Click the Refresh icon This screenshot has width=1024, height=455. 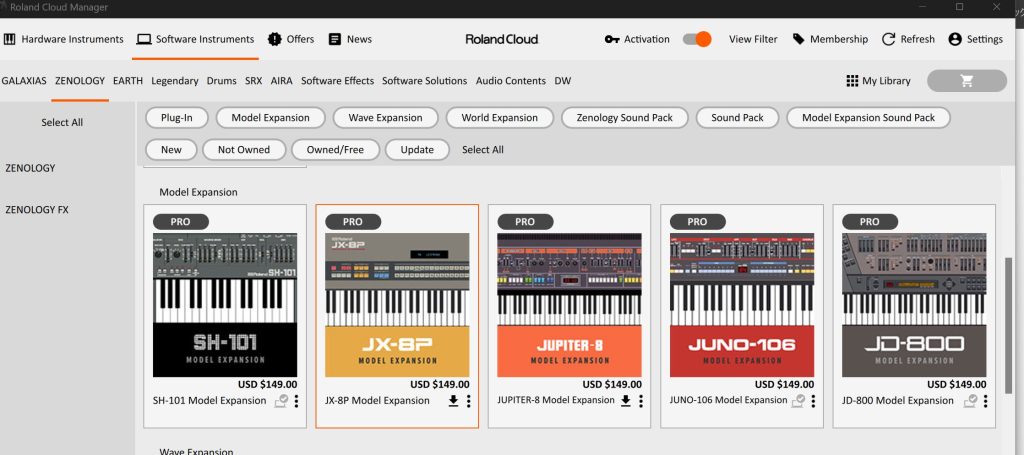pos(888,39)
